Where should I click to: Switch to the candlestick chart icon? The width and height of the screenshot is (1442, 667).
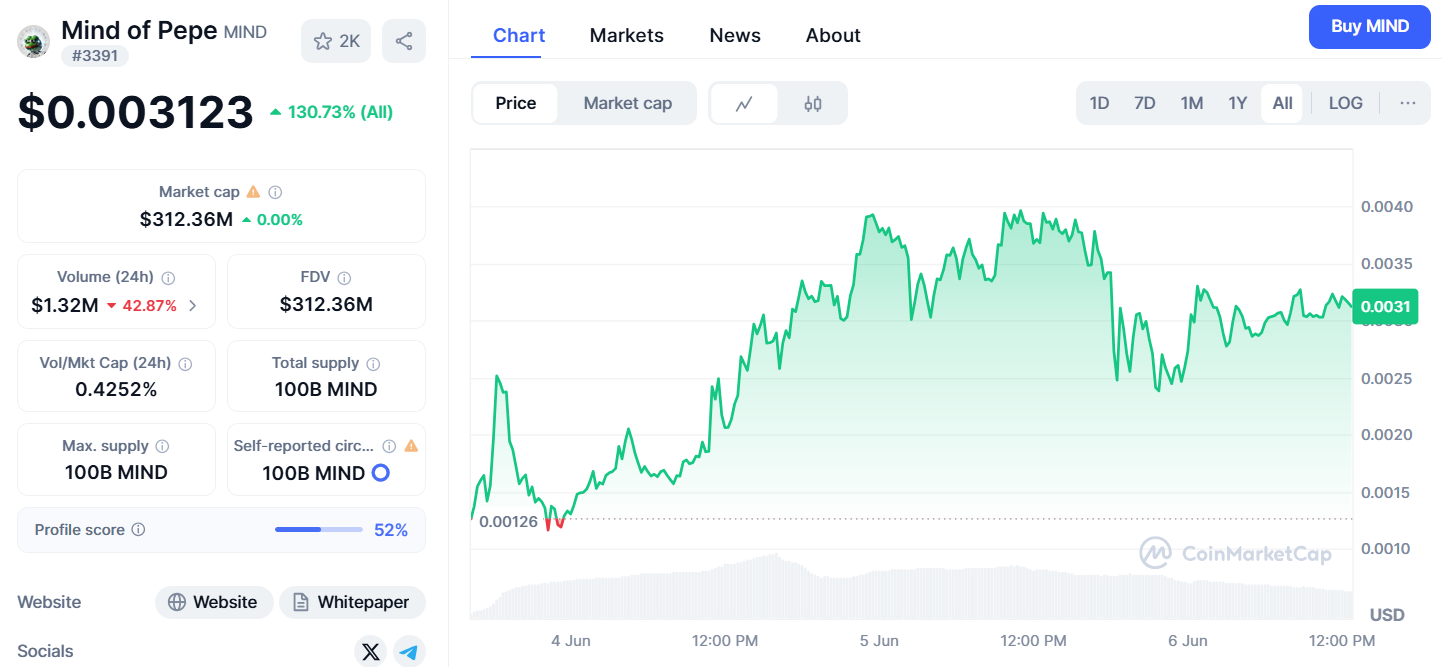click(813, 103)
